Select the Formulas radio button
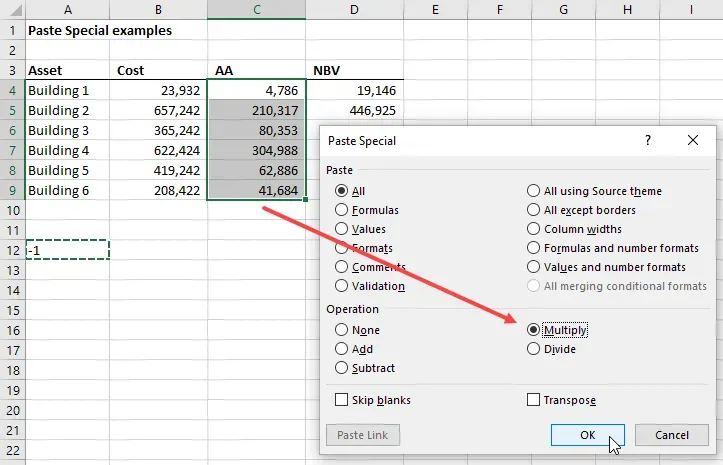This screenshot has width=723, height=465. [343, 210]
